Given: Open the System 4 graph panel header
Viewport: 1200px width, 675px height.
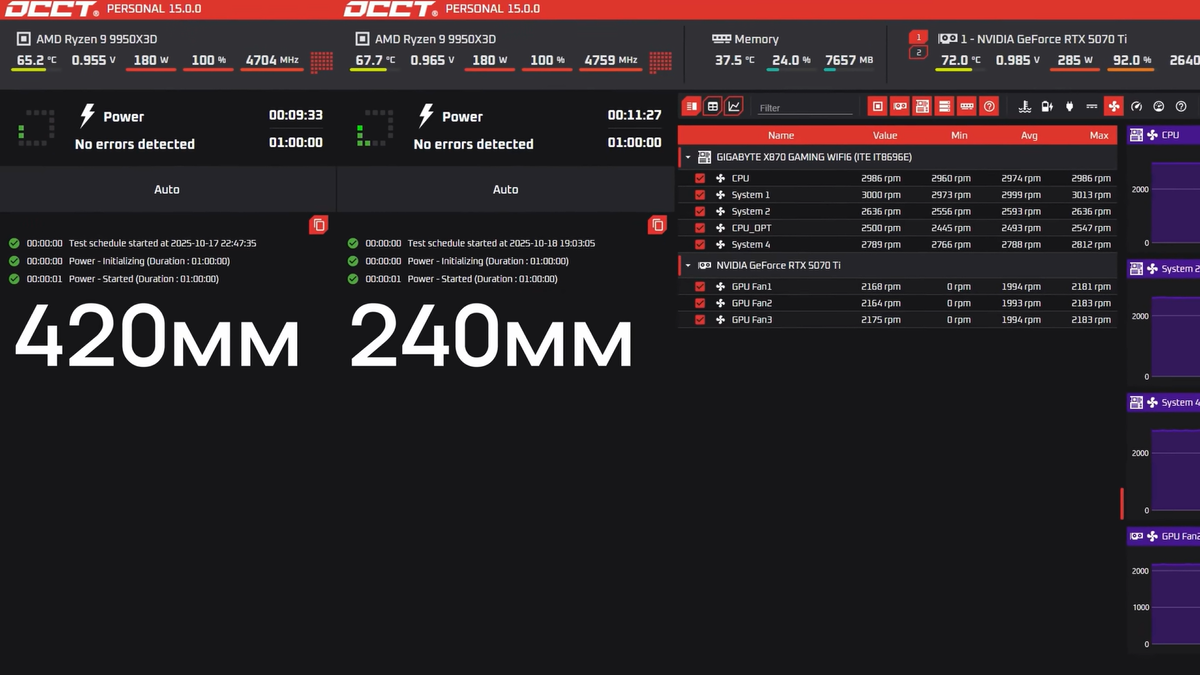Looking at the screenshot, I should coord(1164,402).
